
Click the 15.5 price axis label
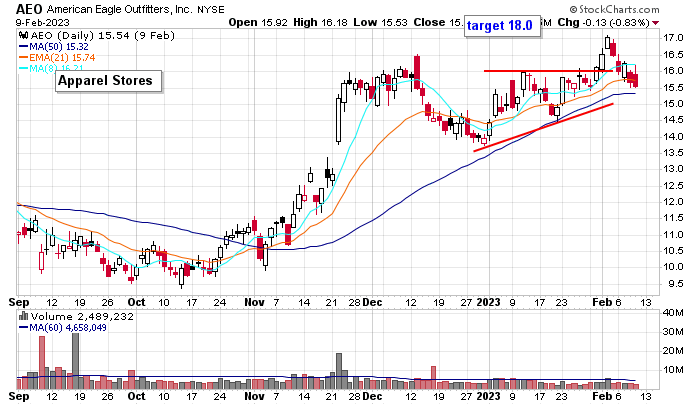673,87
